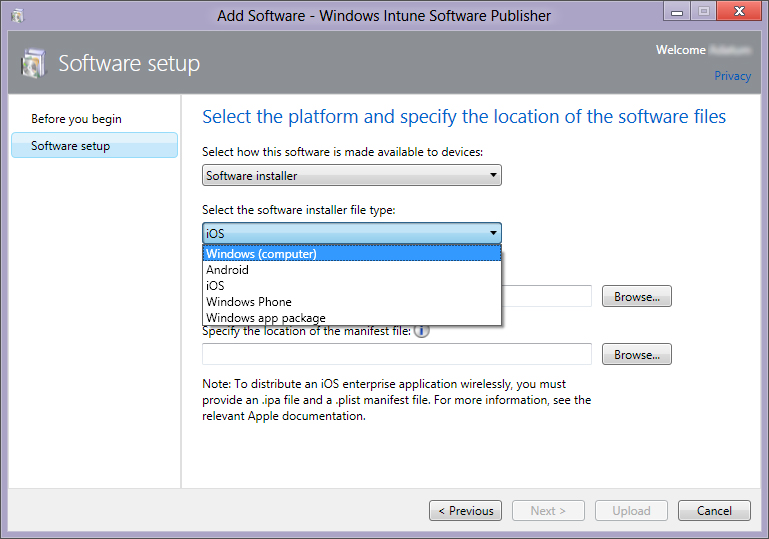Cancel the Add Software wizard

[x=713, y=511]
